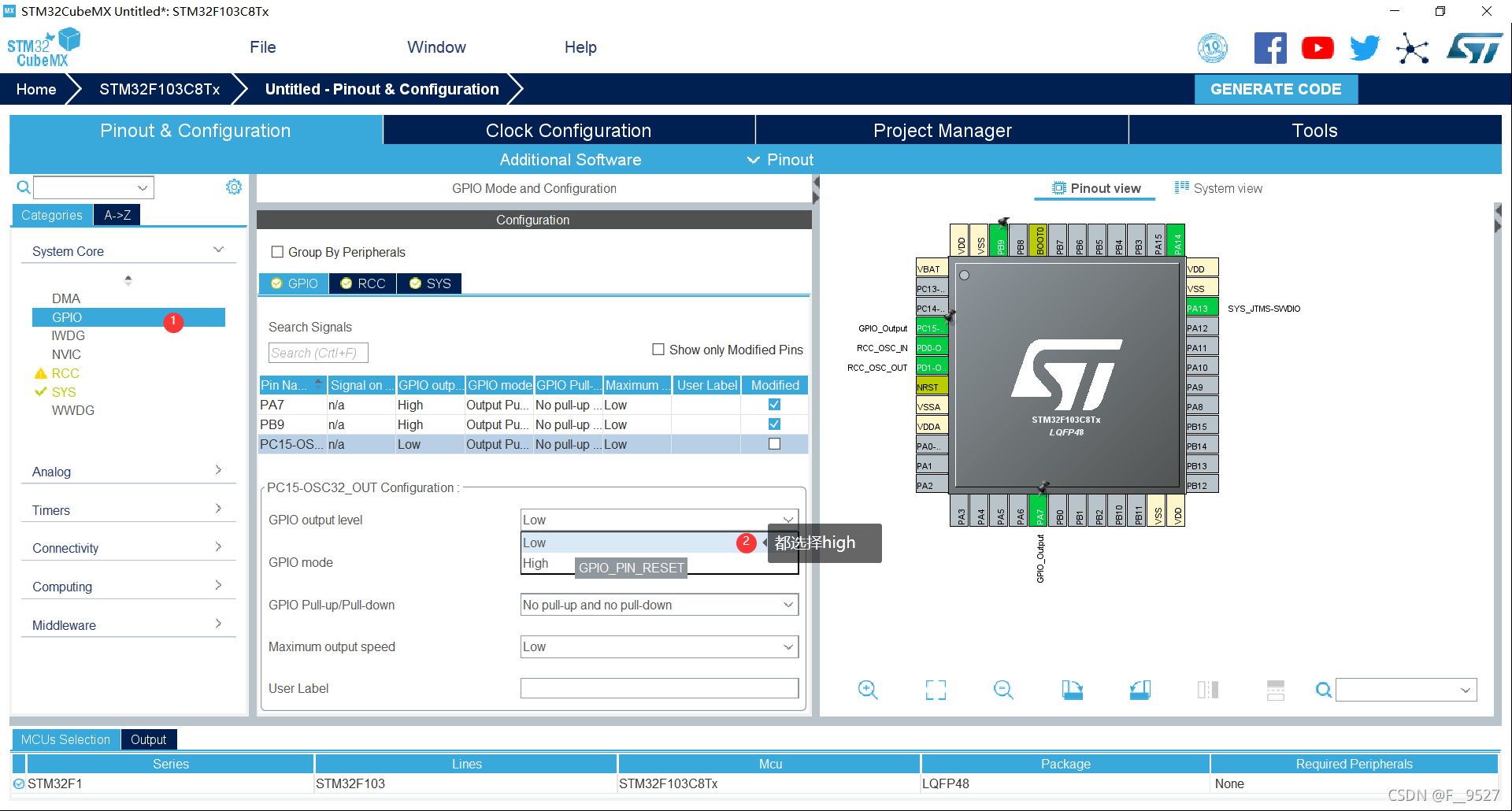Select the SYS configuration tab
1512x811 pixels.
[x=430, y=283]
